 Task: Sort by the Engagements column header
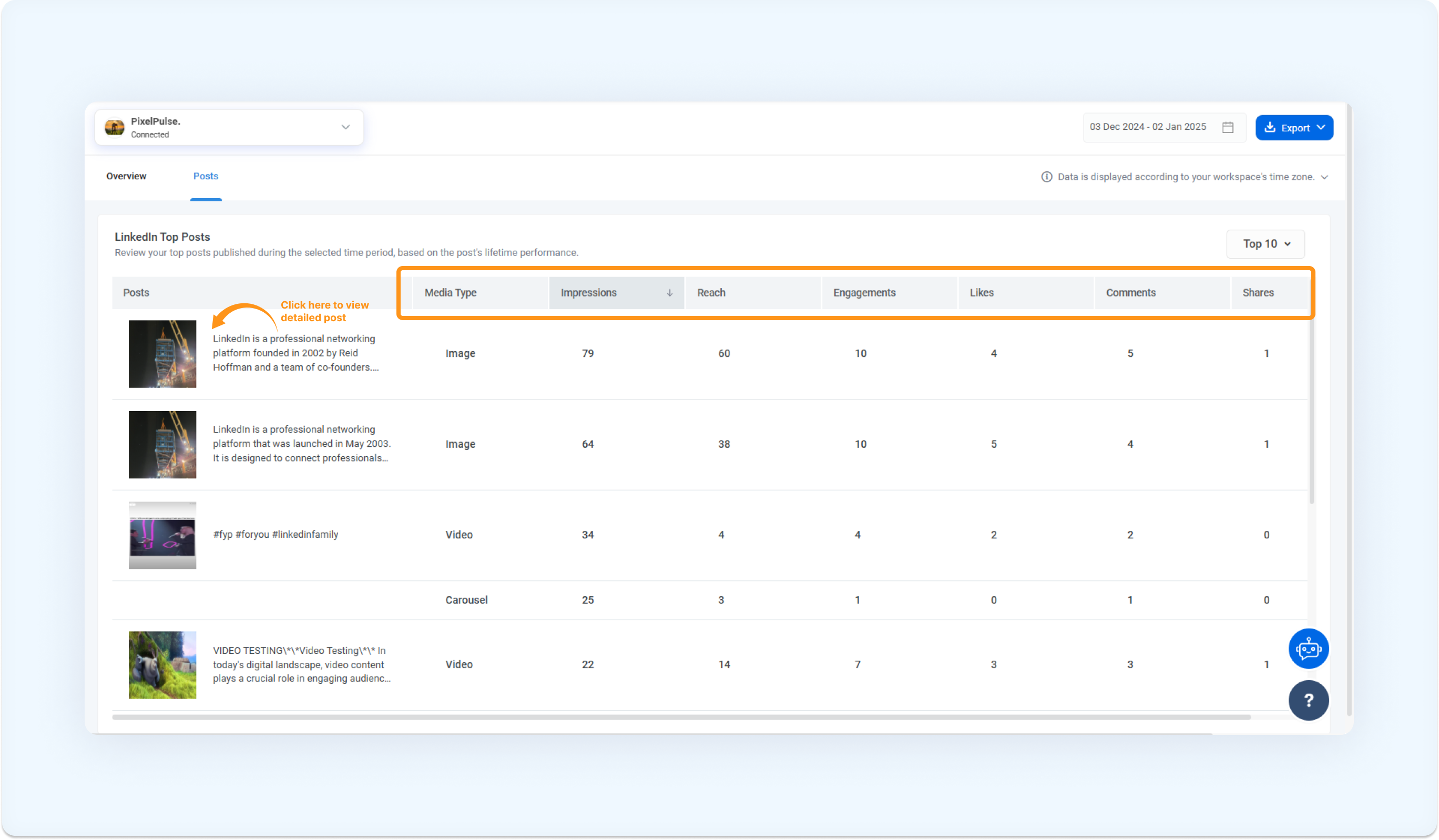tap(889, 293)
